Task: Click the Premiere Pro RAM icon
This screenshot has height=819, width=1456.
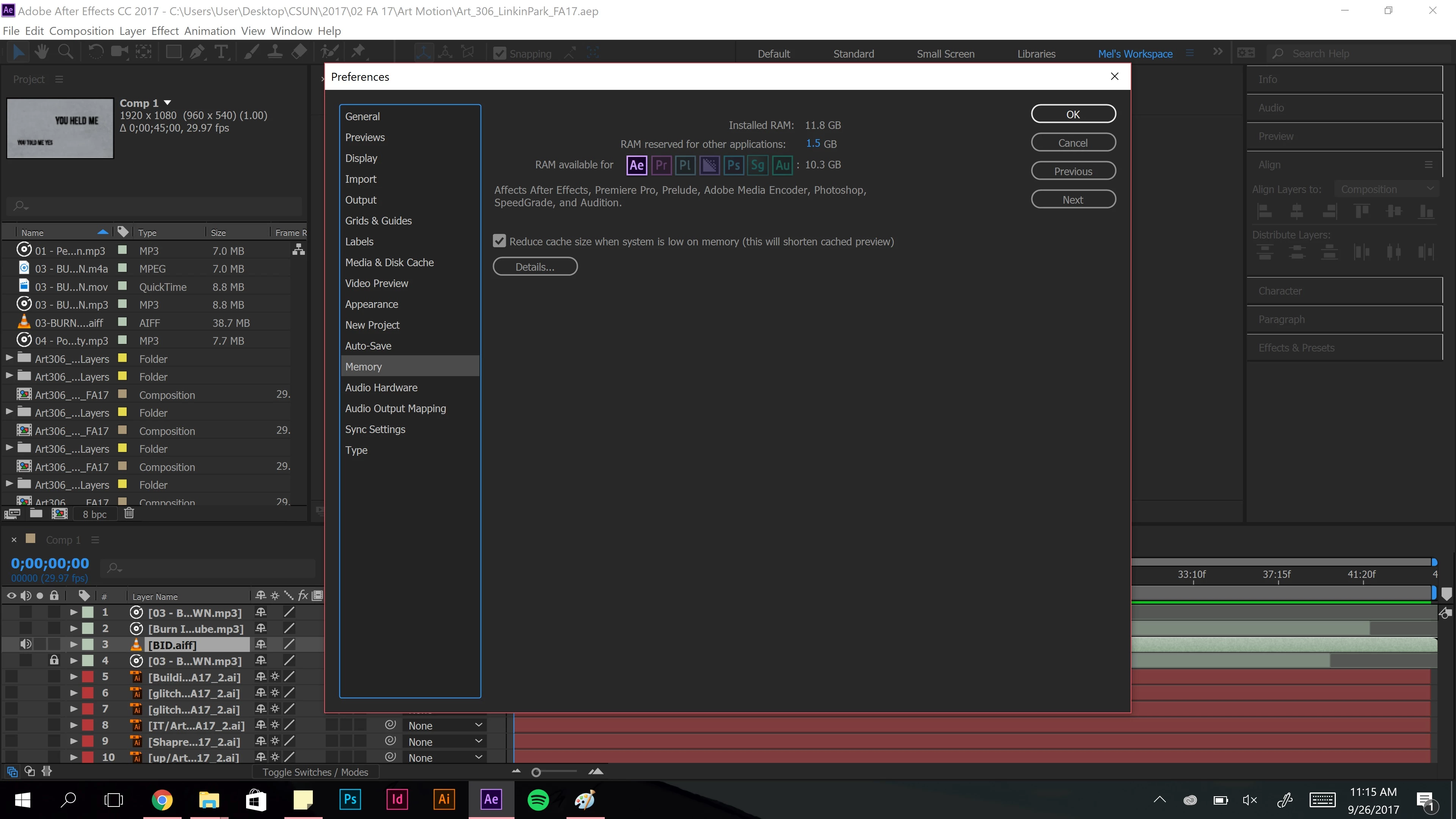Action: 661,165
